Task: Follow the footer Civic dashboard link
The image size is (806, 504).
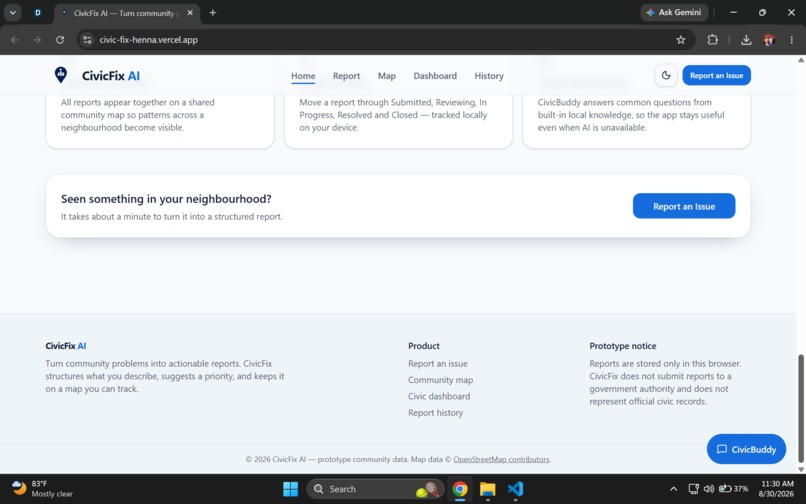Action: (439, 397)
